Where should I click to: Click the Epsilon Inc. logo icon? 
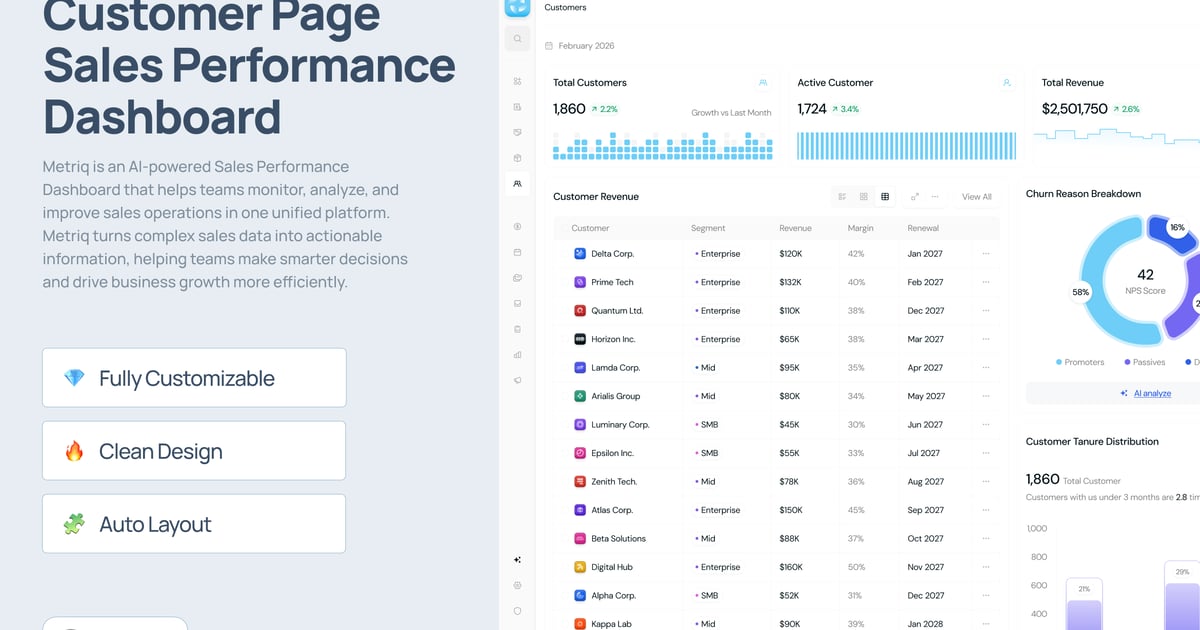click(x=579, y=453)
